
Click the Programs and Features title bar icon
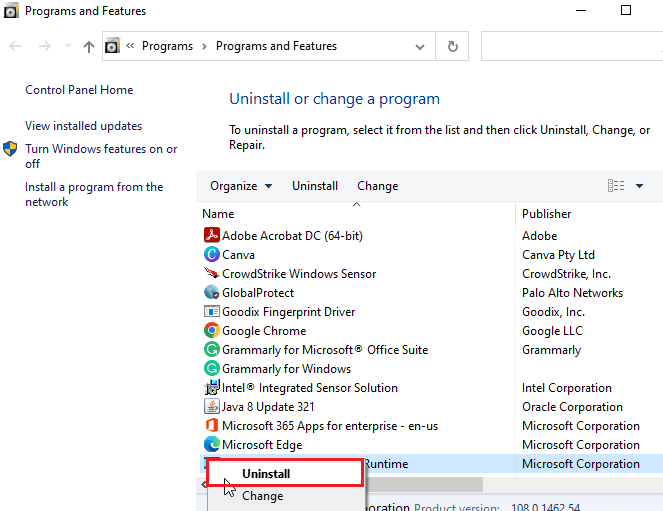(11, 11)
